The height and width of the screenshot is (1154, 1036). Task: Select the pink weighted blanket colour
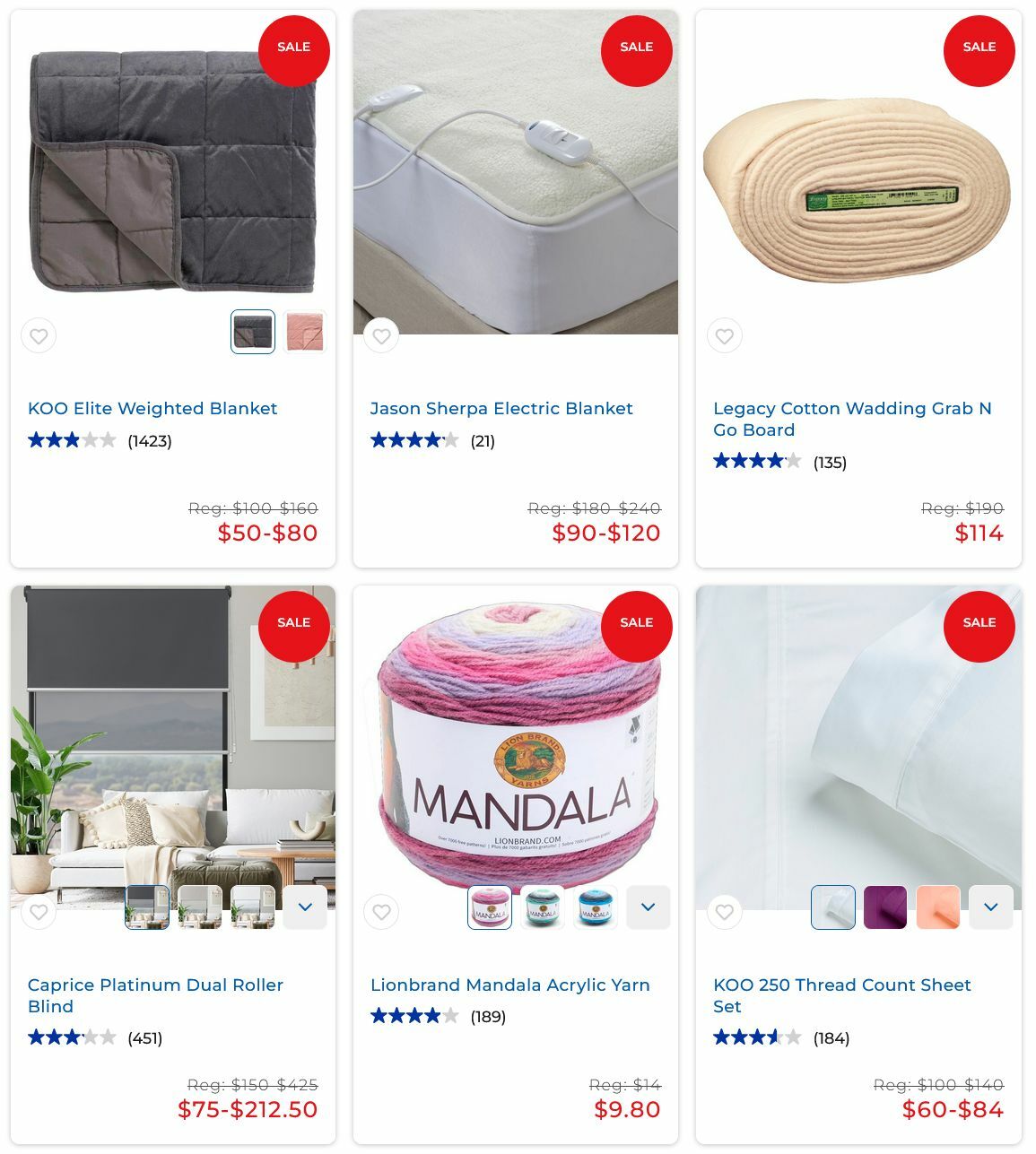[305, 332]
